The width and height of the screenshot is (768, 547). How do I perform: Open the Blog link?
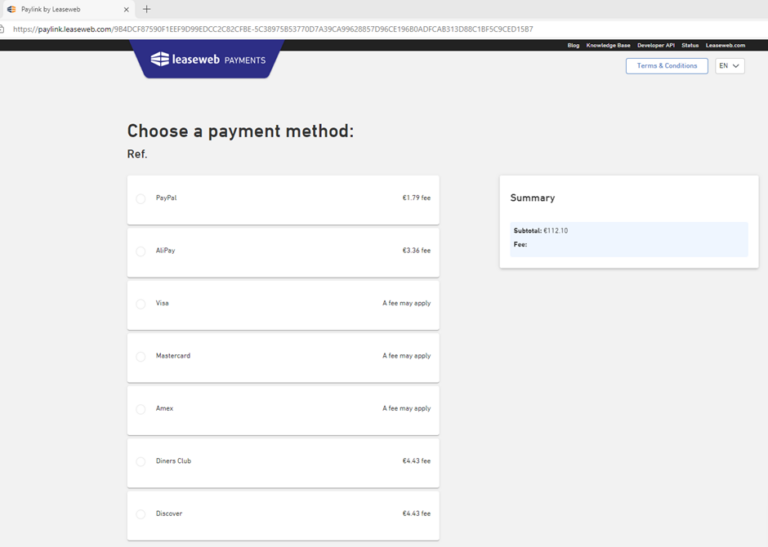[573, 45]
